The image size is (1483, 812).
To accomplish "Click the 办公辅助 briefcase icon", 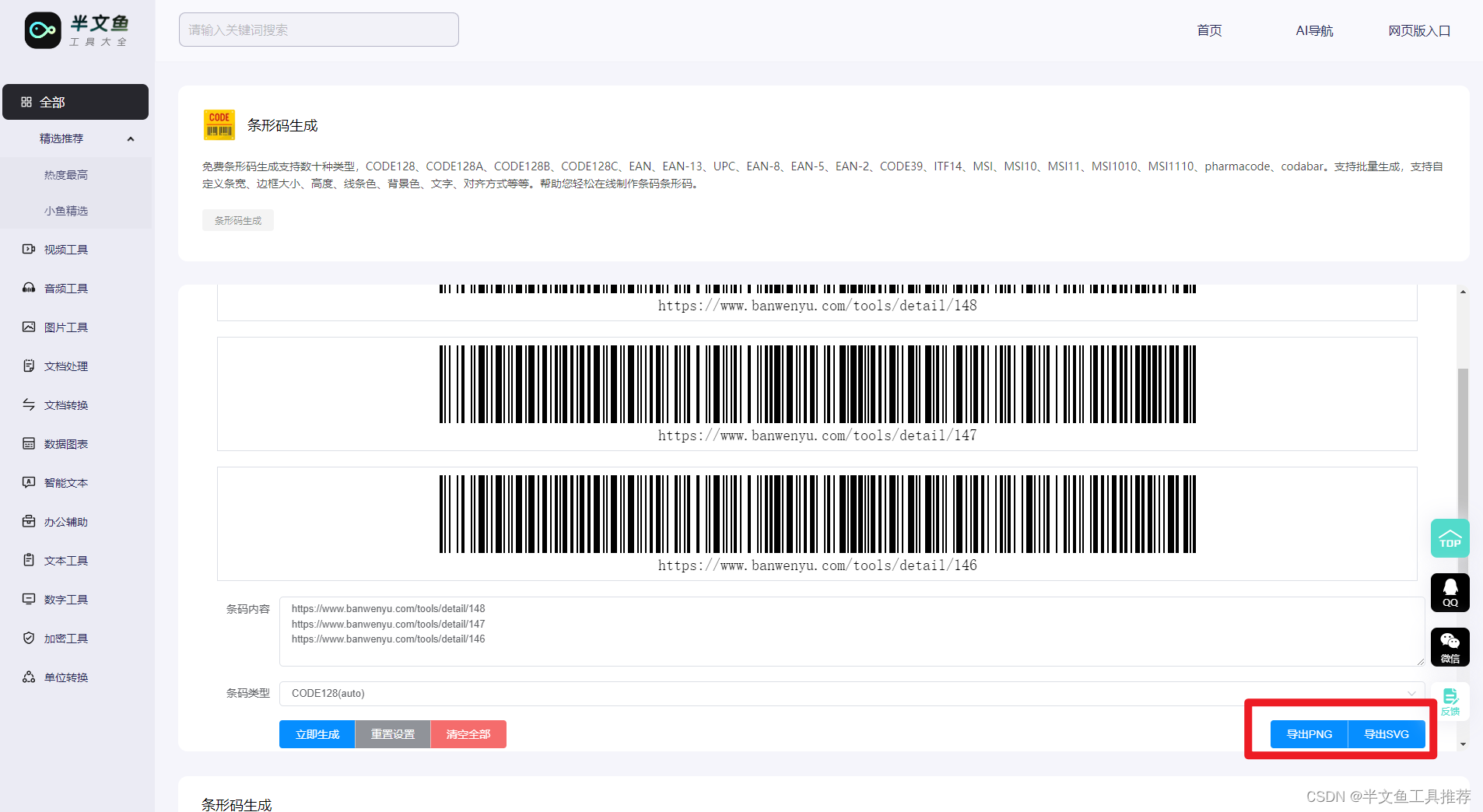I will pos(29,521).
